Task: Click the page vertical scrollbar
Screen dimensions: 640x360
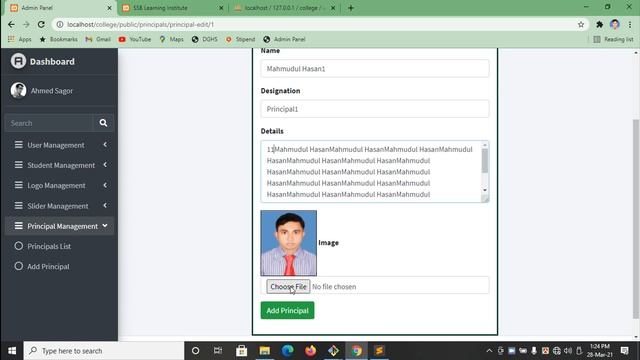Action: 636,218
